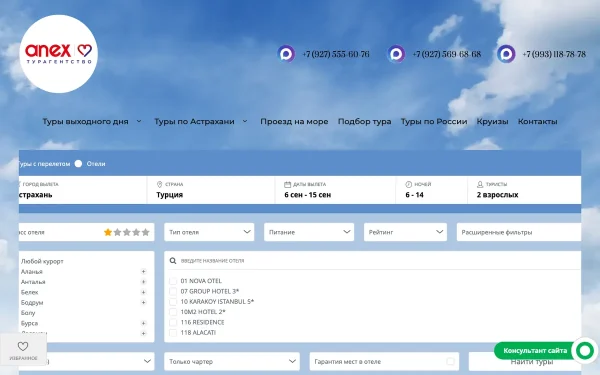The width and height of the screenshot is (600, 375).
Task: Open the Только чартер dropdown
Action: pos(232,361)
